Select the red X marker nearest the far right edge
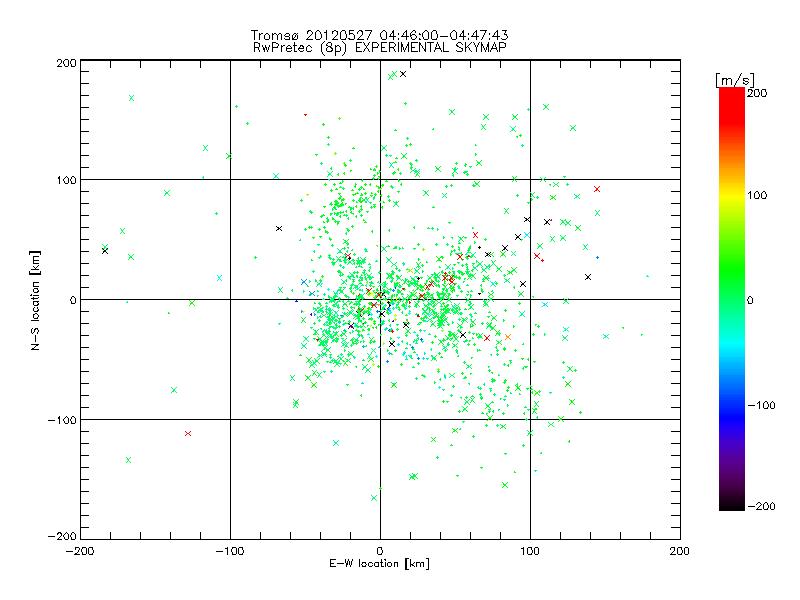Viewport: 800px width, 600px height. pyautogui.click(x=597, y=189)
